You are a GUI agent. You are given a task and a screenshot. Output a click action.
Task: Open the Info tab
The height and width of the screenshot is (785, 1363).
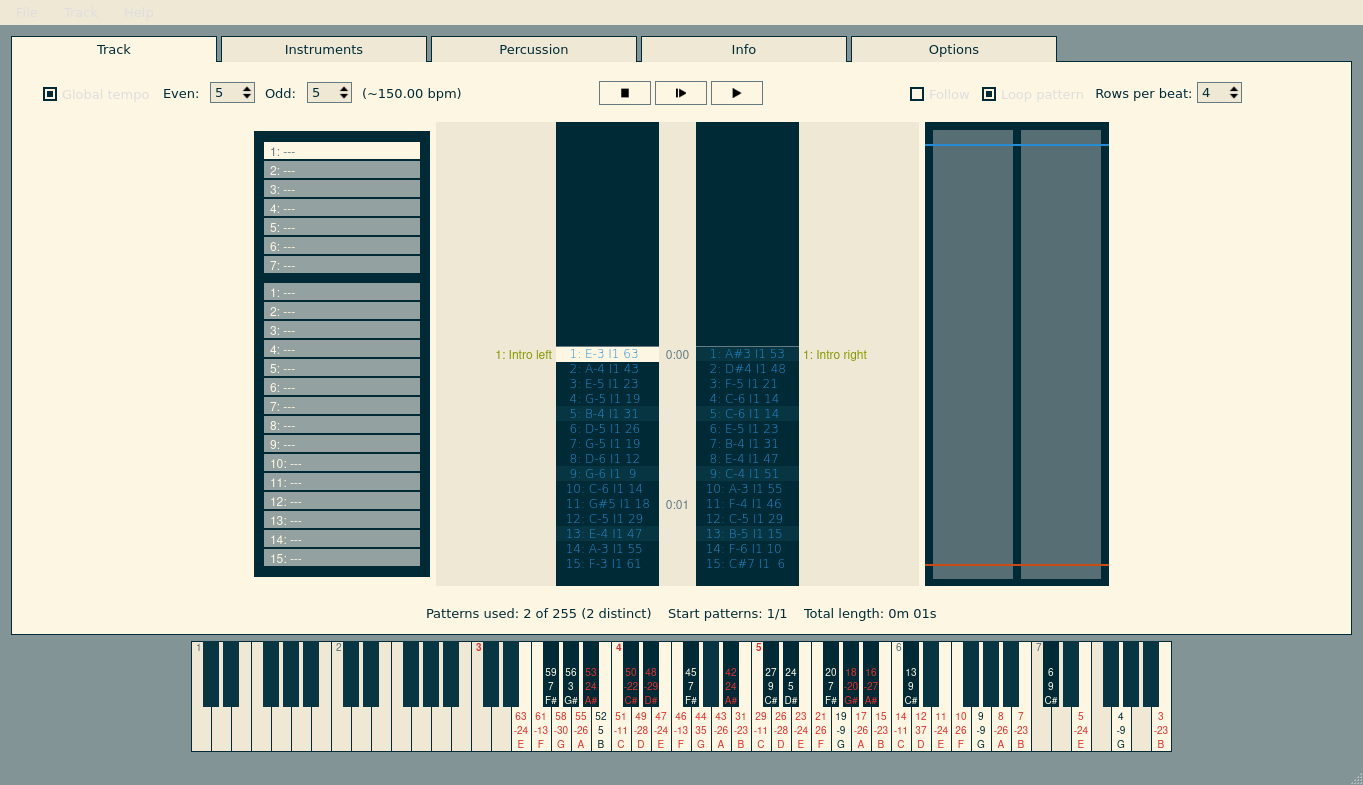coord(744,49)
